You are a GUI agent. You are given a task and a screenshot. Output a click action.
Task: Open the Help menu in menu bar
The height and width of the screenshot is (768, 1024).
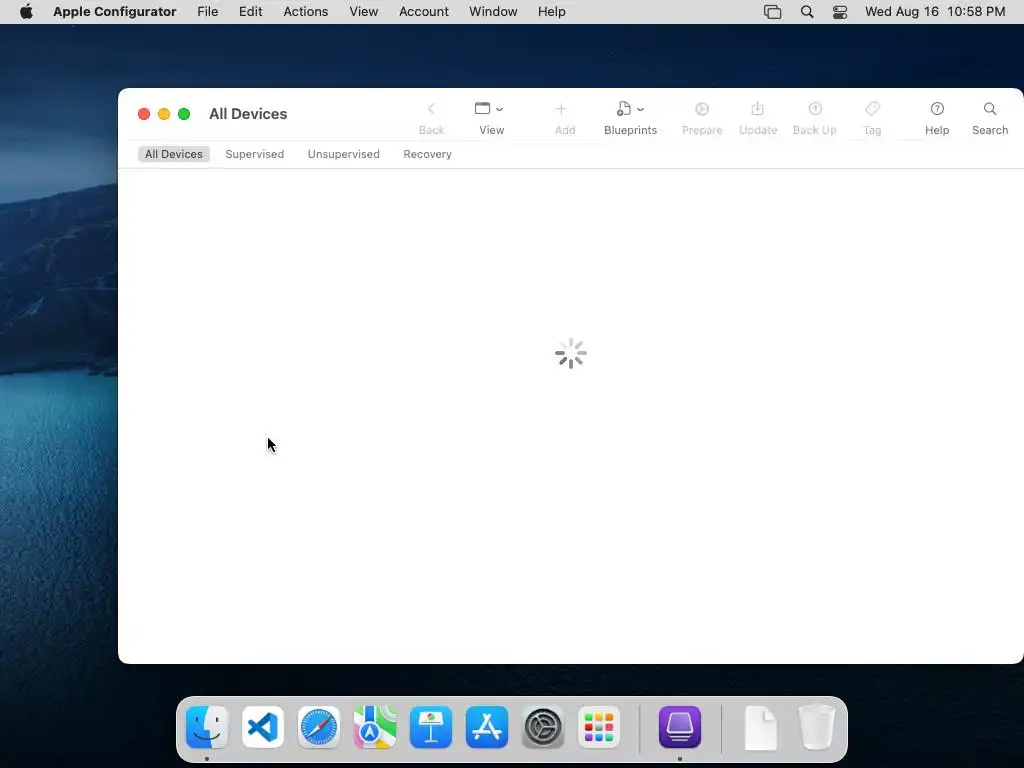pyautogui.click(x=552, y=12)
